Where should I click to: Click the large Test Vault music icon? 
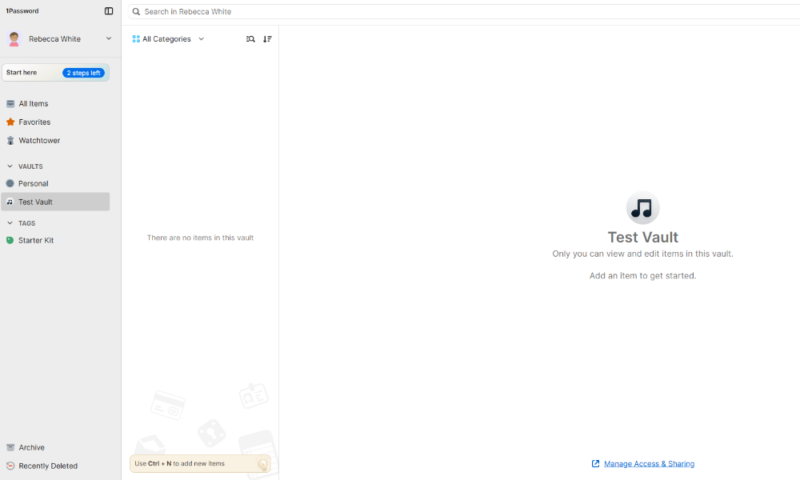click(x=642, y=208)
